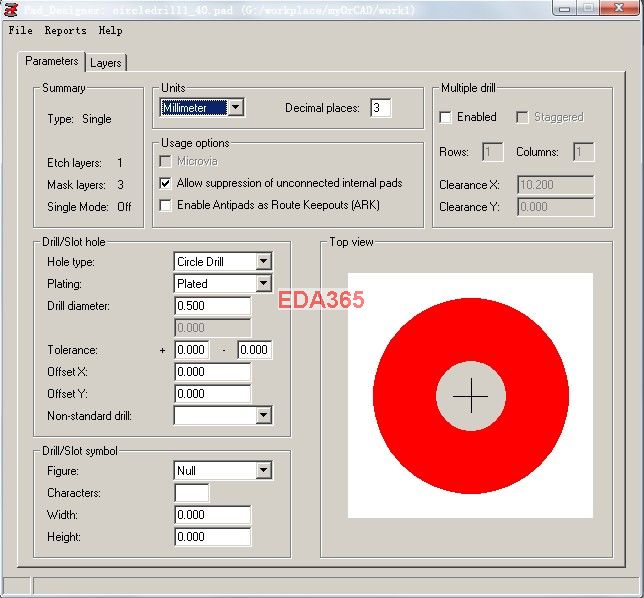This screenshot has width=644, height=598.
Task: Click the Drill diameter field showing 0.500
Action: pos(212,306)
